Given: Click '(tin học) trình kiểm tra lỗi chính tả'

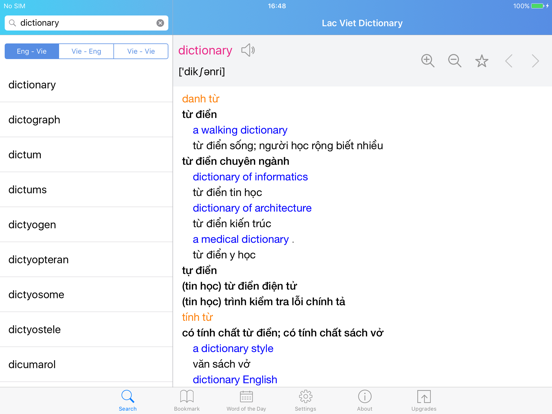Looking at the screenshot, I should coord(263,302).
